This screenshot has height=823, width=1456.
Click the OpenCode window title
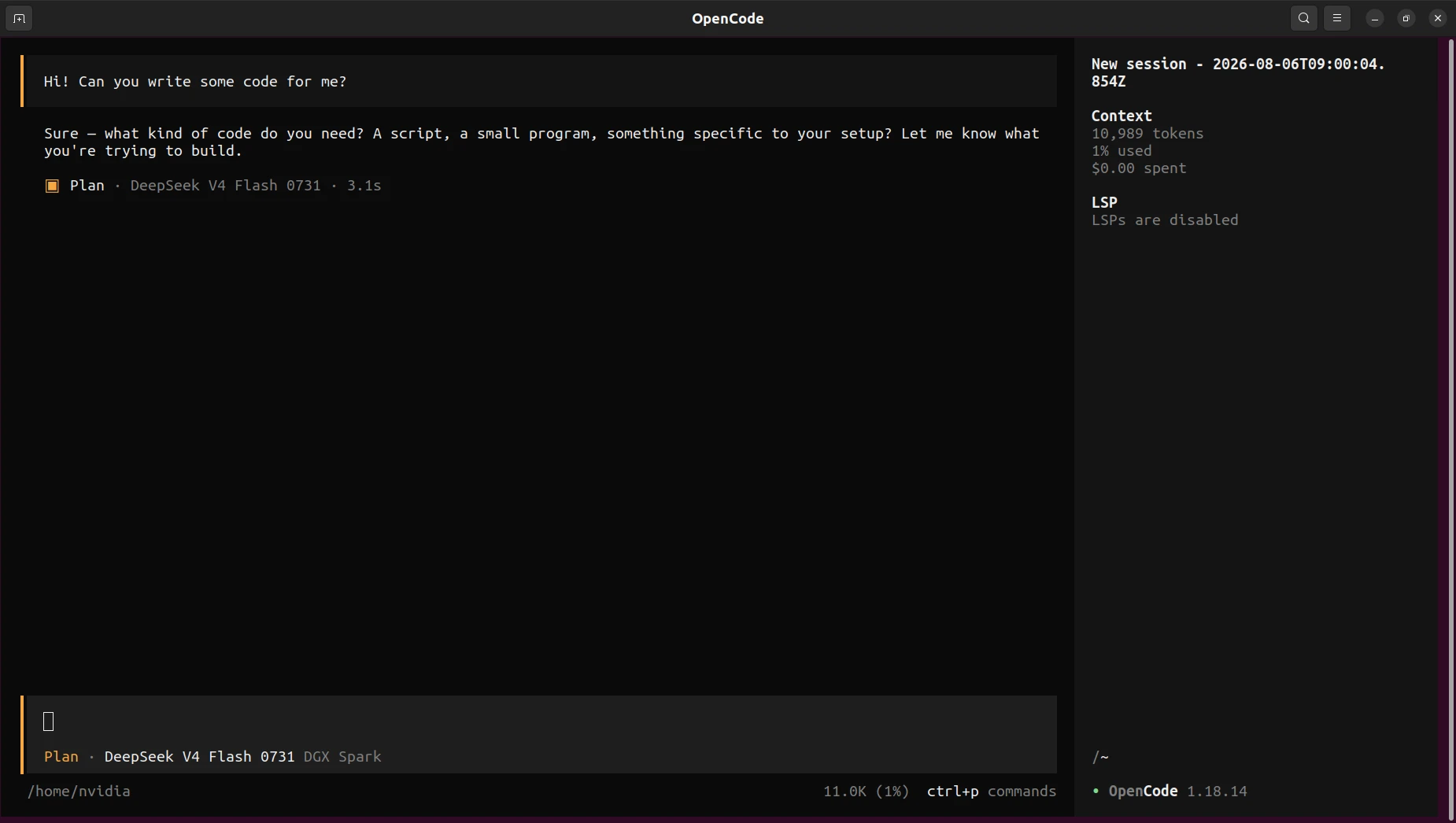(728, 18)
